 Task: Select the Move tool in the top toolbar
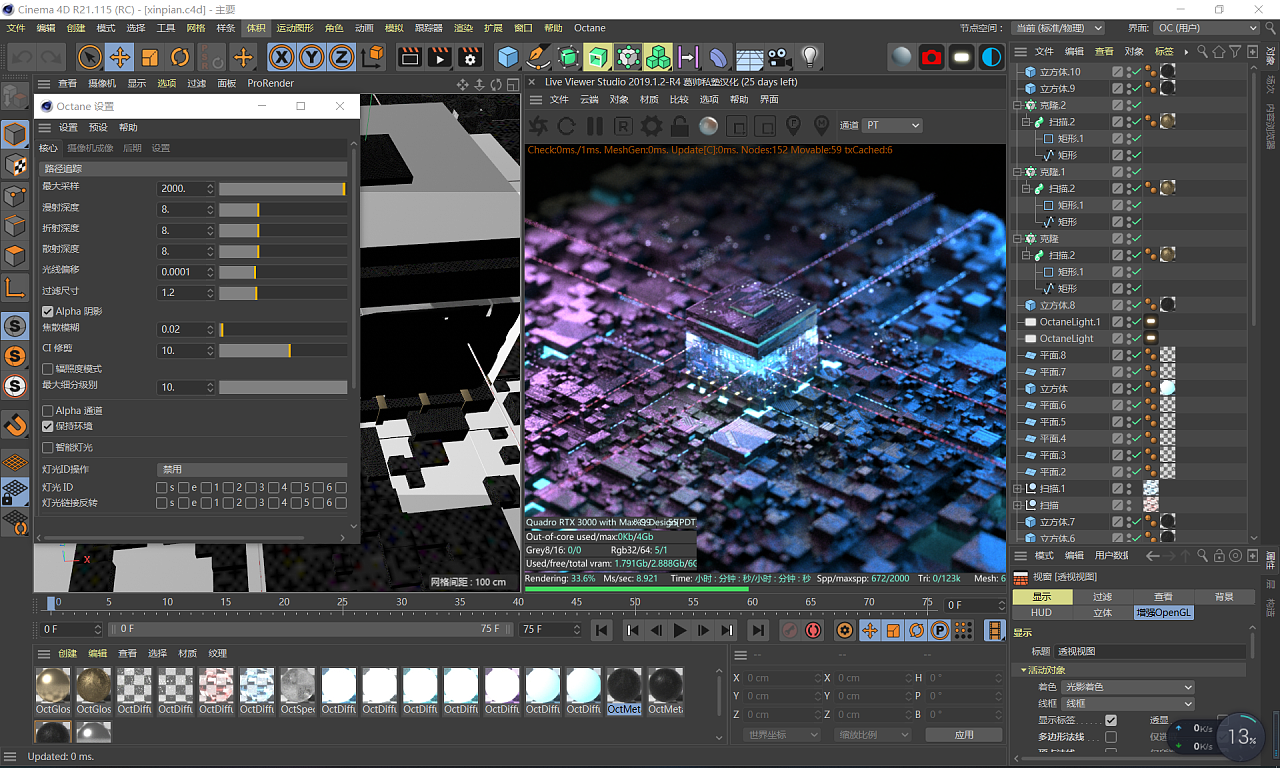tap(119, 57)
